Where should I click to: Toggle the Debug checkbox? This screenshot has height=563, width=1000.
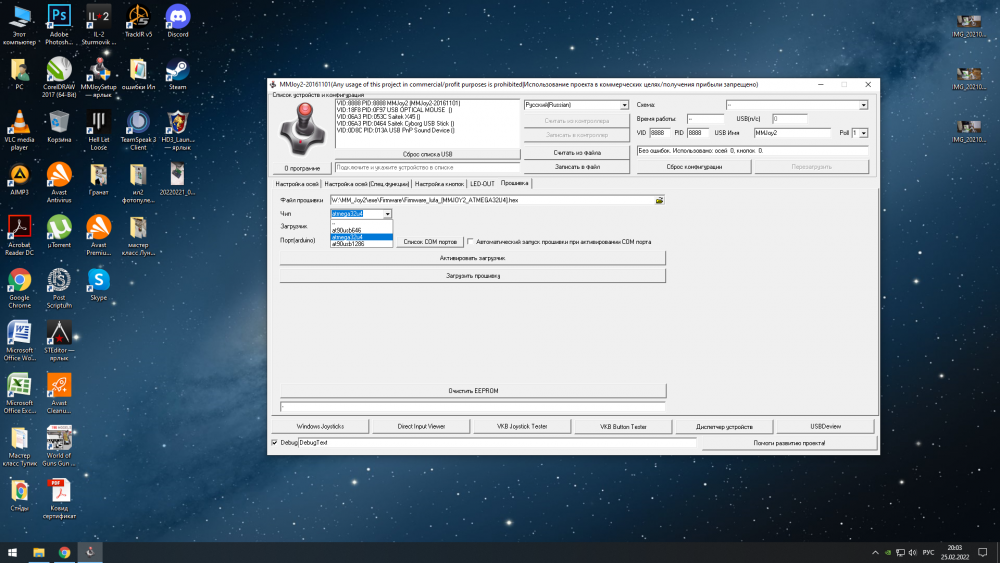tap(275, 442)
